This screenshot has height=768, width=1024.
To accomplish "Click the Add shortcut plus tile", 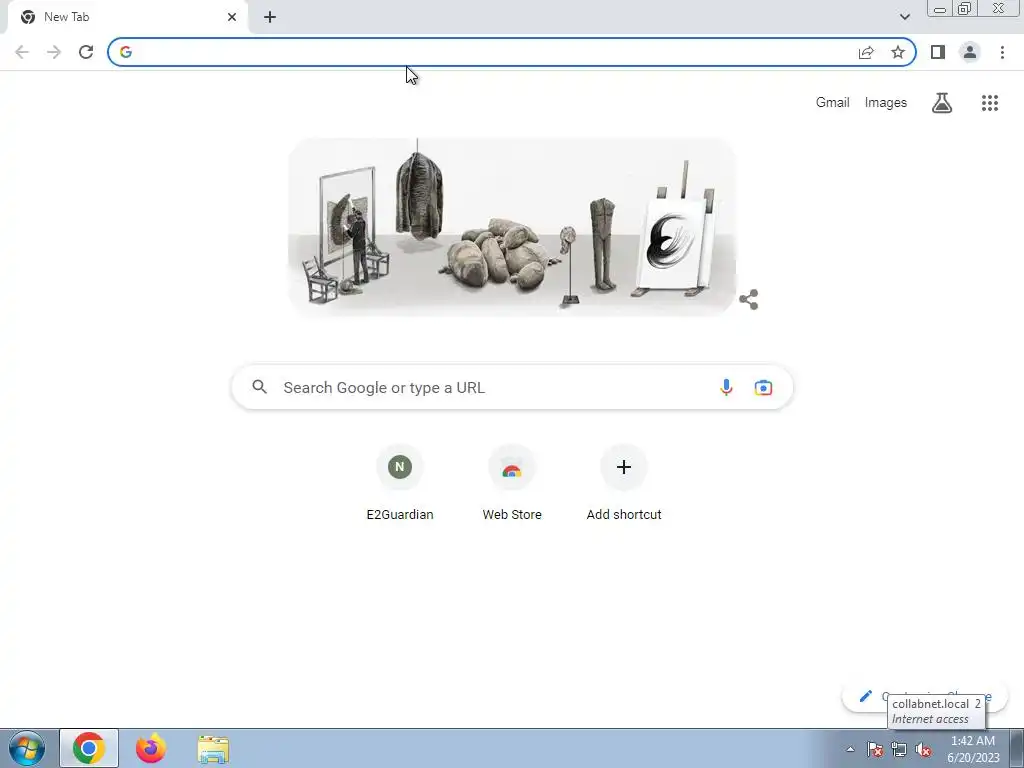I will (x=624, y=483).
